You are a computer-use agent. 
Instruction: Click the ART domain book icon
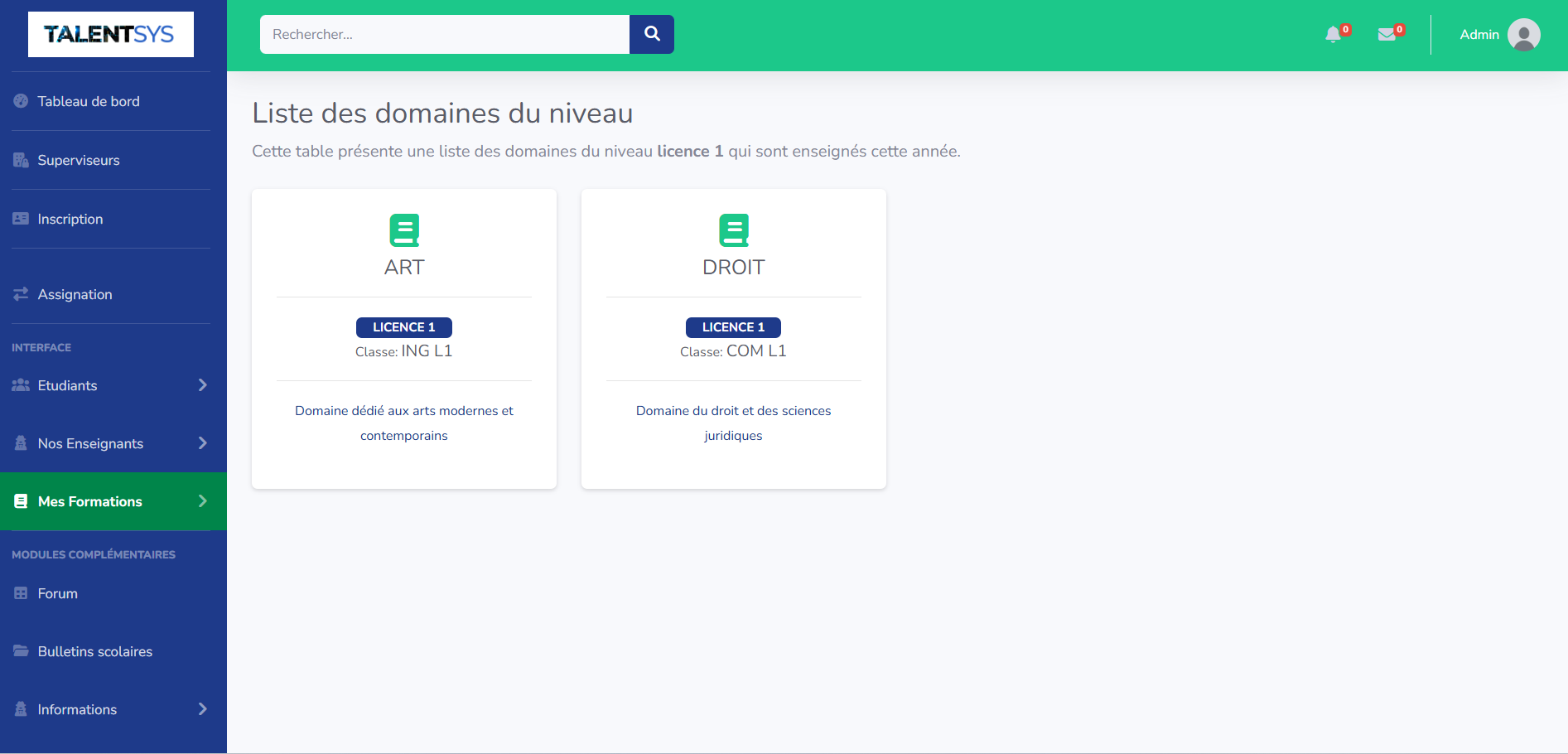pyautogui.click(x=404, y=230)
